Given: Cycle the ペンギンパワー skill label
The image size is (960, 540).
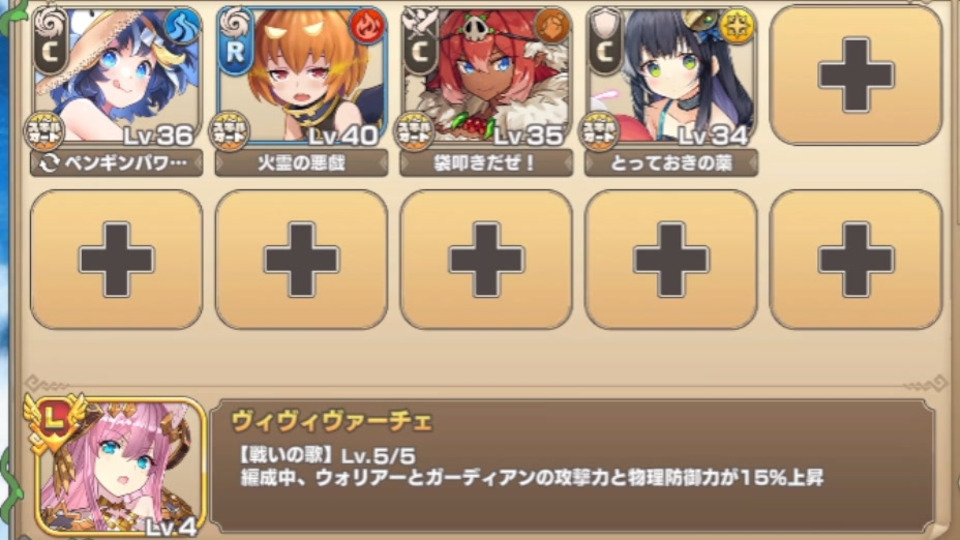Looking at the screenshot, I should click(116, 163).
